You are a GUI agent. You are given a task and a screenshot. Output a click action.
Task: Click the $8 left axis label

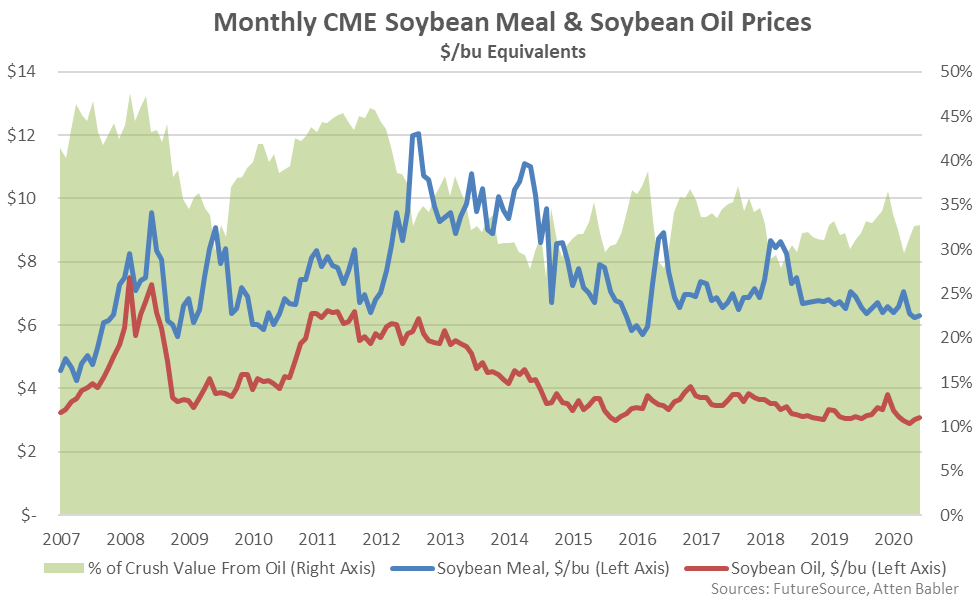click(x=26, y=261)
